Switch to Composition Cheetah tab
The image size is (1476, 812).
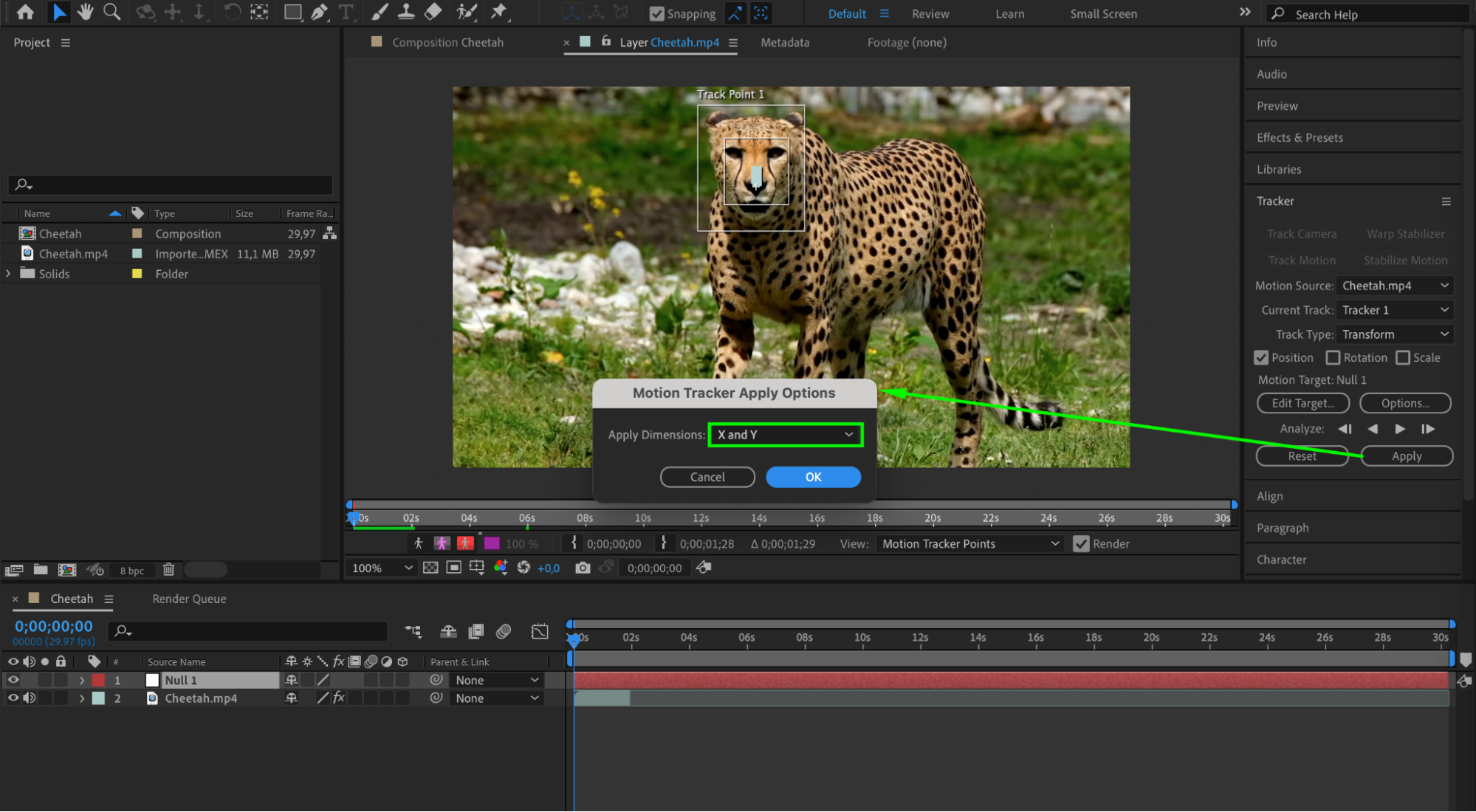click(447, 43)
